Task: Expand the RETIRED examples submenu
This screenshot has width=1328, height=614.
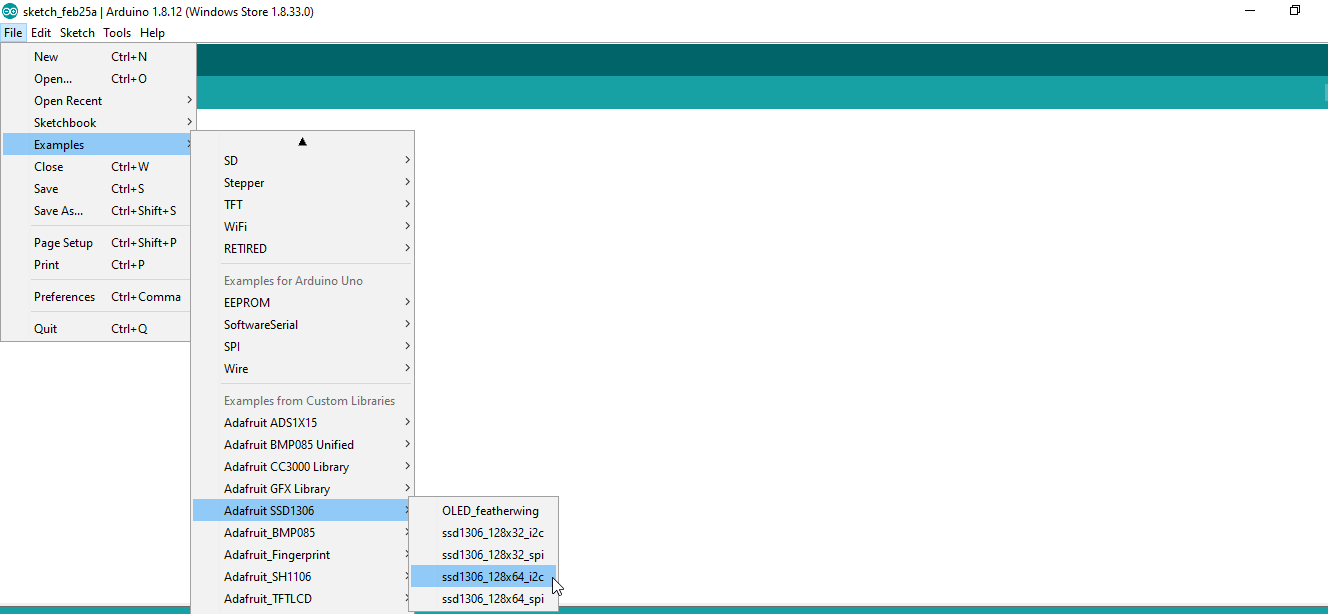Action: click(x=302, y=249)
